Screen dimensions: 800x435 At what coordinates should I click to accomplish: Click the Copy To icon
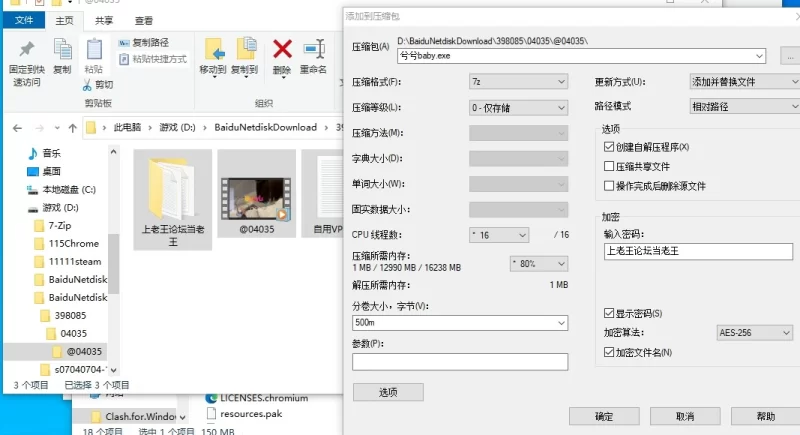tap(246, 50)
